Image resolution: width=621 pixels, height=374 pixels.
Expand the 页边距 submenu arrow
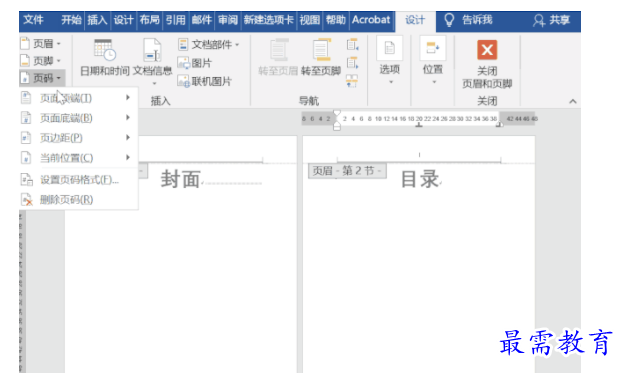[x=128, y=137]
